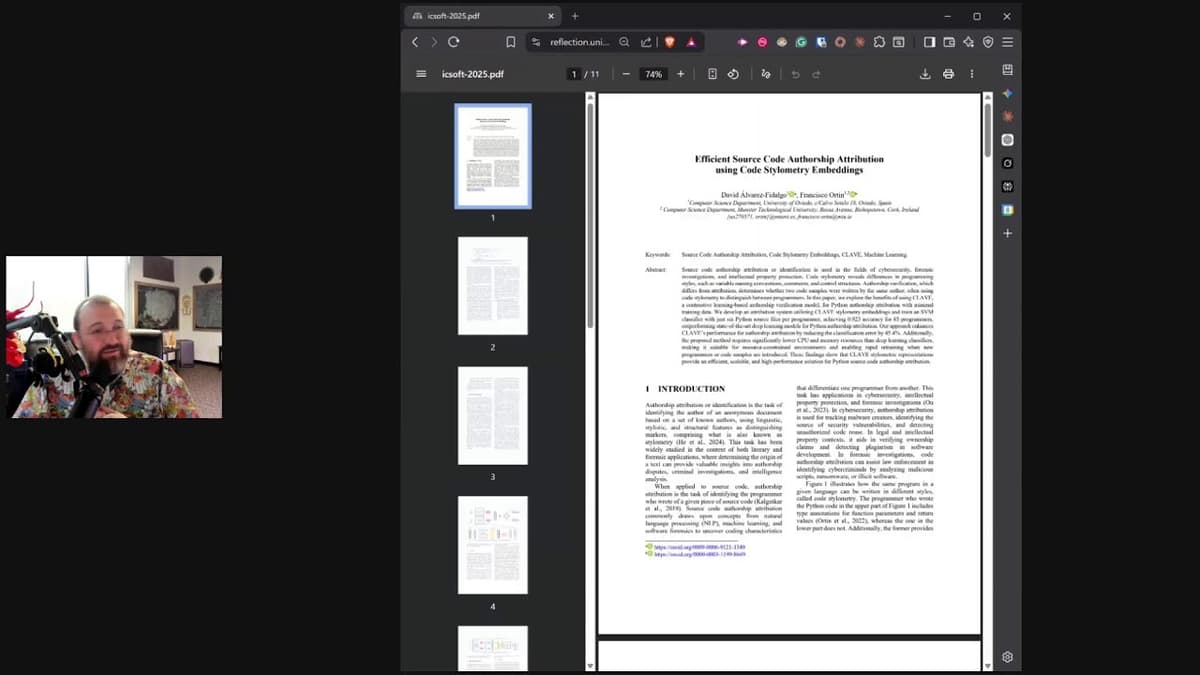Download the icsoft-2025.pdf file
1200x675 pixels.
click(x=925, y=74)
